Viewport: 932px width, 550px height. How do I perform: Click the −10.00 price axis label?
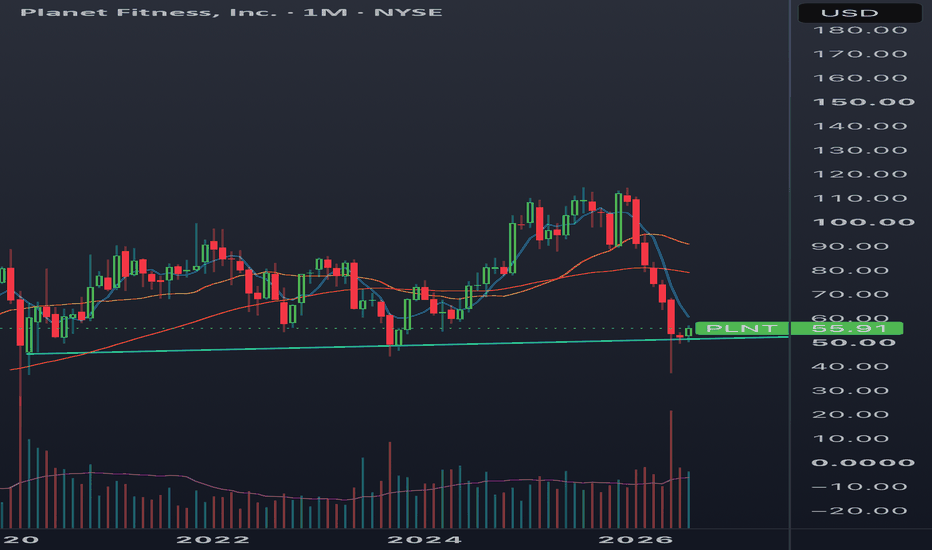859,487
